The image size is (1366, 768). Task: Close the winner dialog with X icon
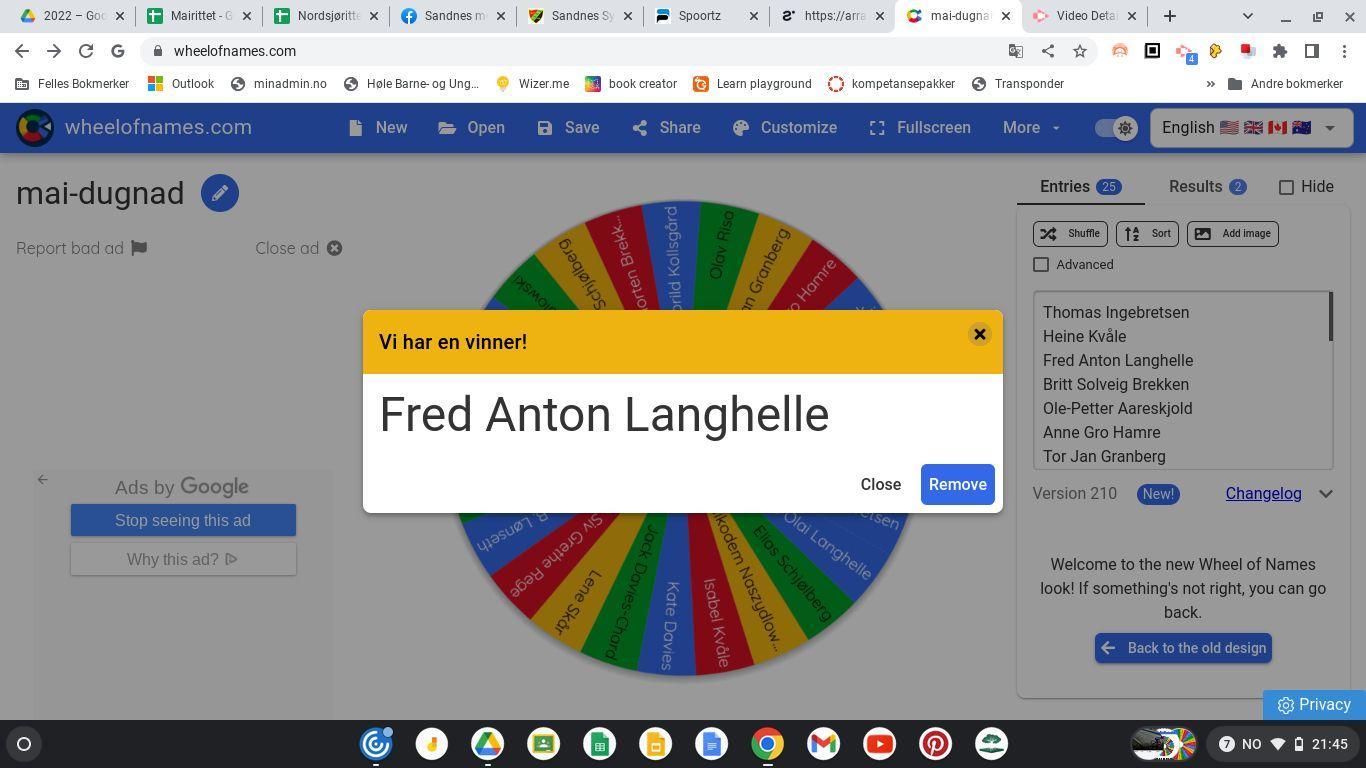coord(980,335)
